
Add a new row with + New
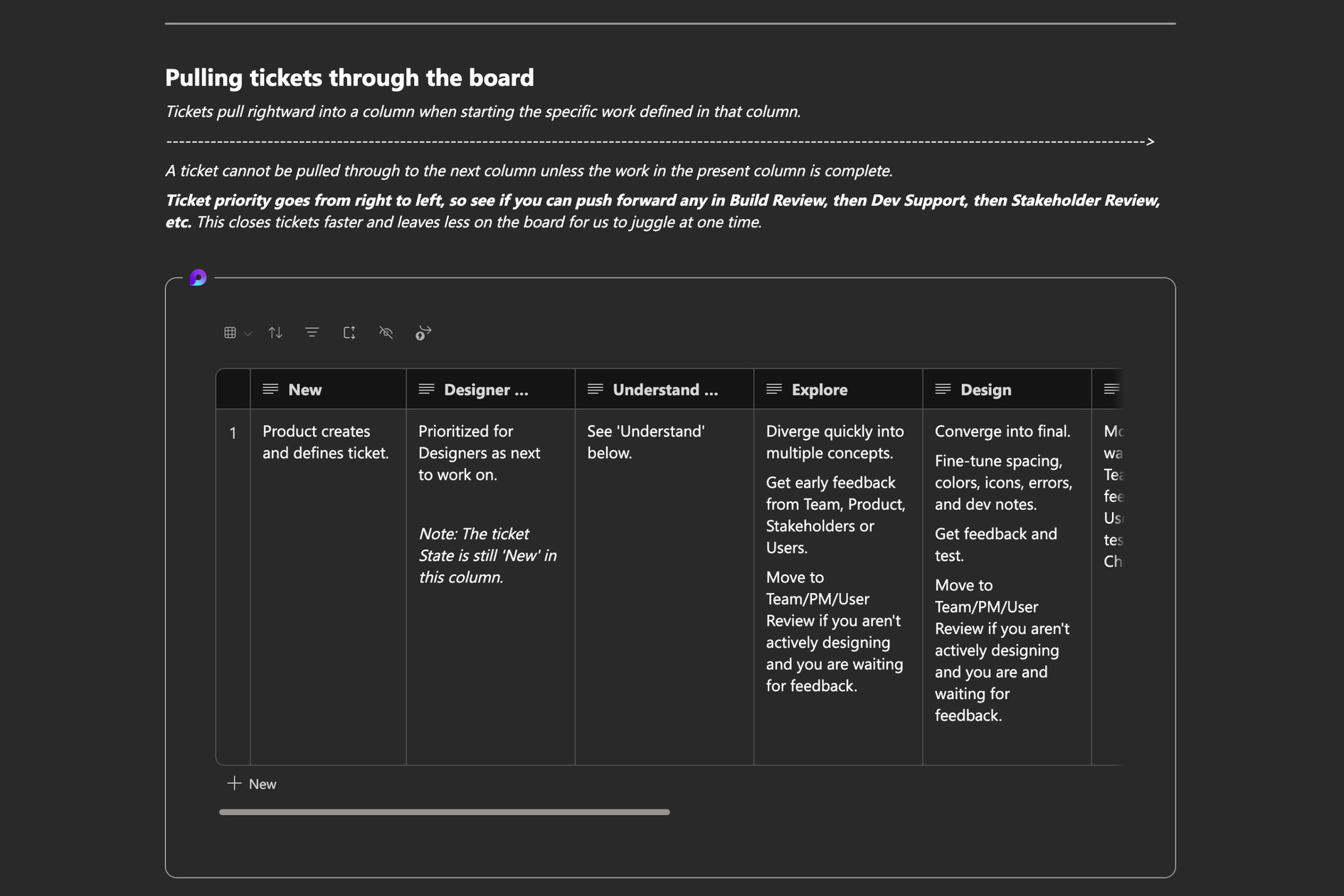click(x=252, y=784)
